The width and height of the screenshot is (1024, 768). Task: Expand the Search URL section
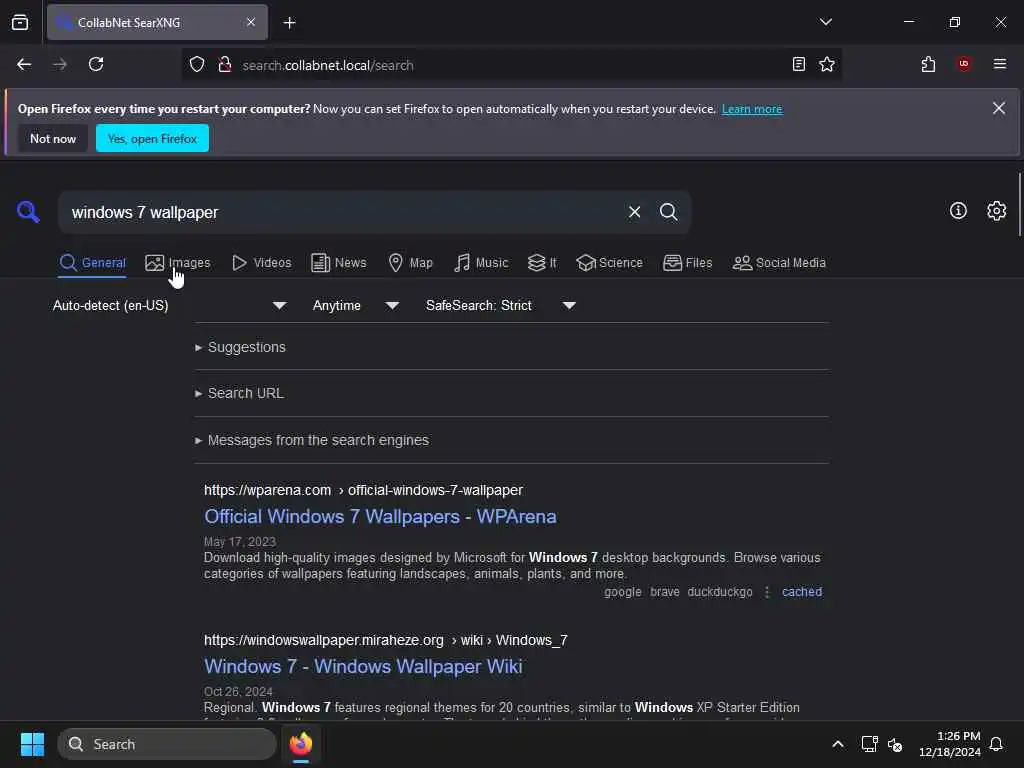tap(239, 393)
